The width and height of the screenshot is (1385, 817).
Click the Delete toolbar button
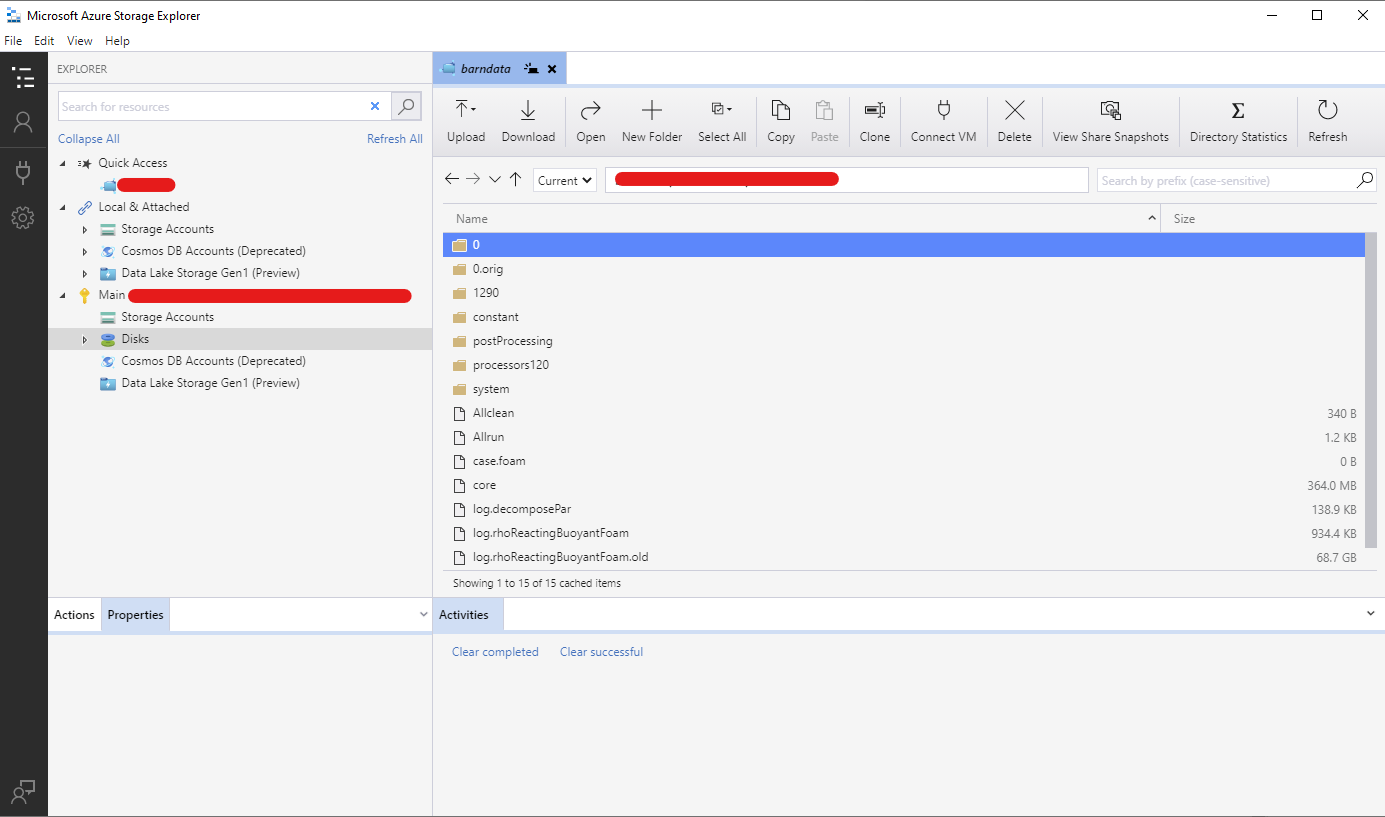1014,121
